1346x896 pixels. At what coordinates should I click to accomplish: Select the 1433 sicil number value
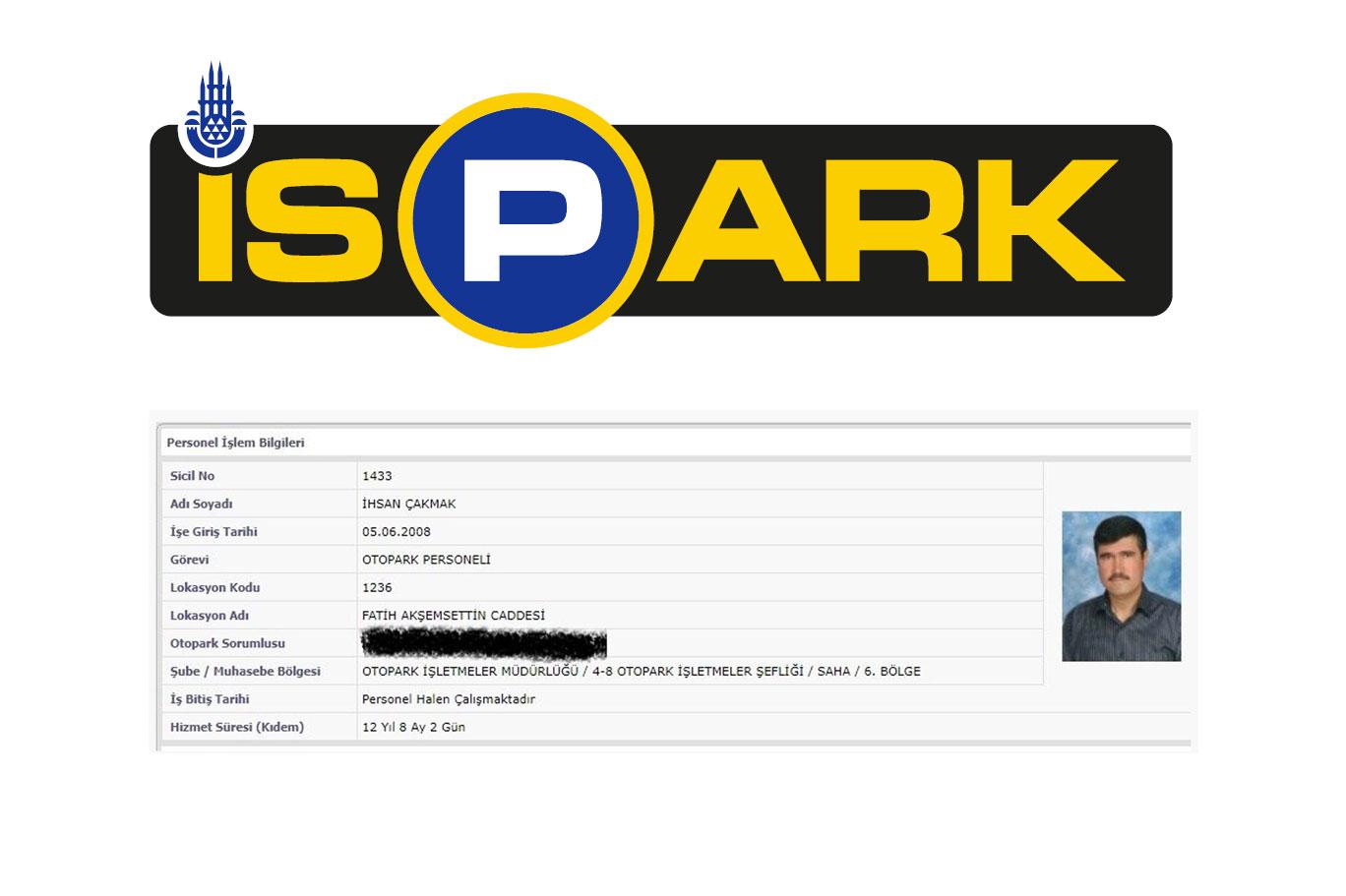[x=377, y=476]
